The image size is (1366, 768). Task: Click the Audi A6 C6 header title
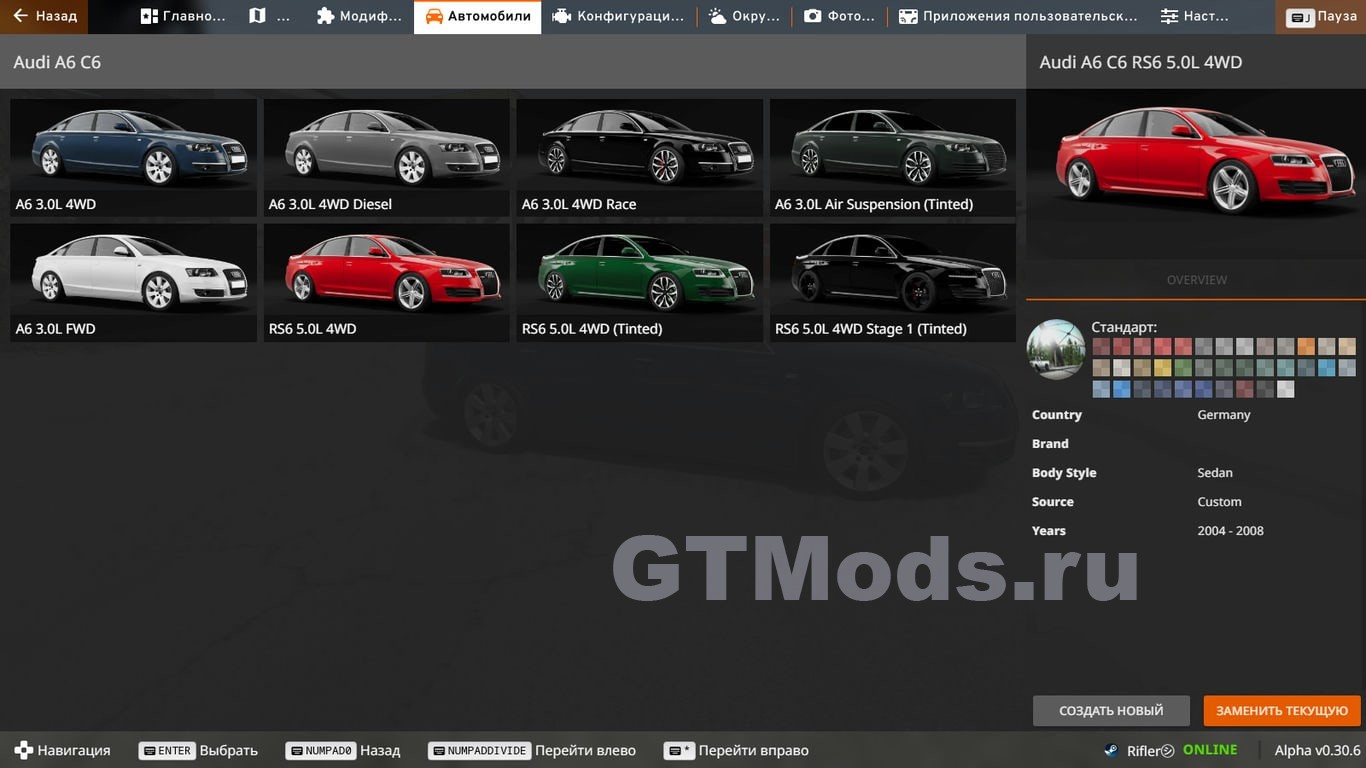click(x=57, y=62)
